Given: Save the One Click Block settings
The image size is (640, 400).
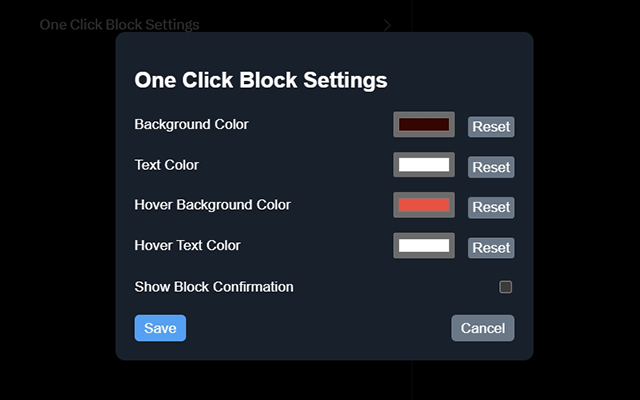Looking at the screenshot, I should [160, 328].
